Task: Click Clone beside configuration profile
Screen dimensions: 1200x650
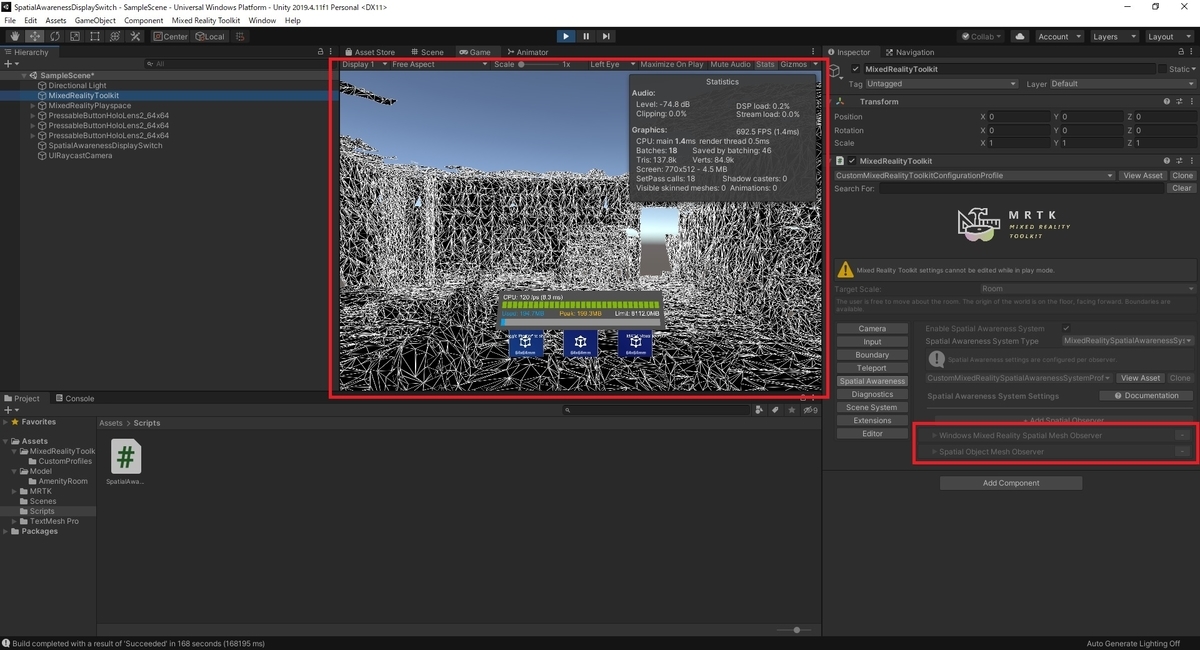Action: [x=1183, y=175]
